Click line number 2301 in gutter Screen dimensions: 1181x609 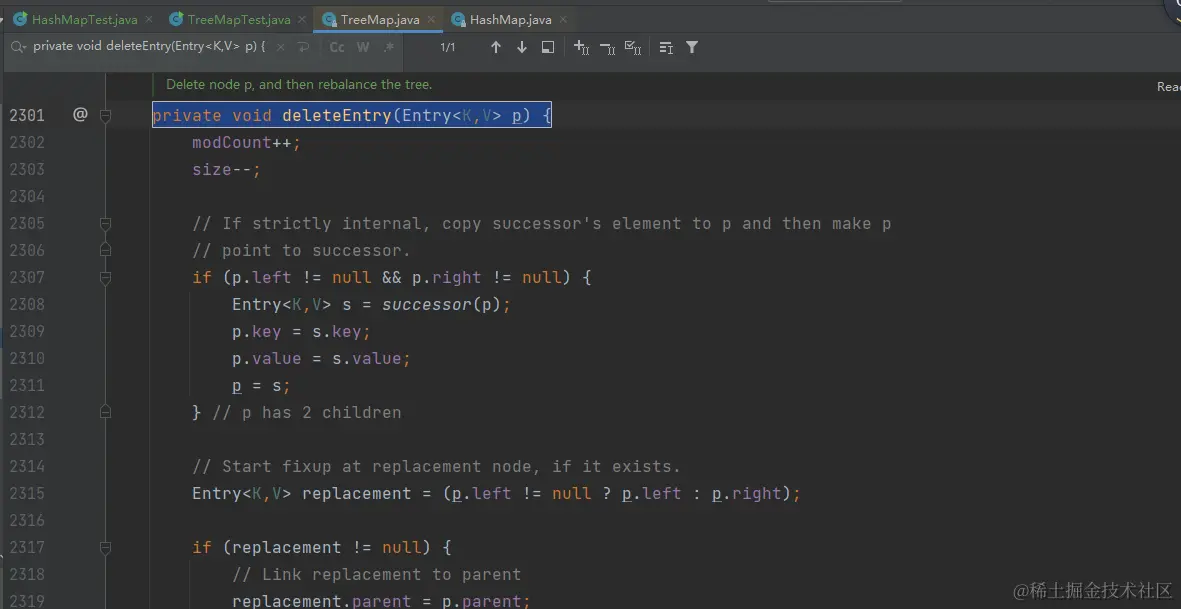27,115
